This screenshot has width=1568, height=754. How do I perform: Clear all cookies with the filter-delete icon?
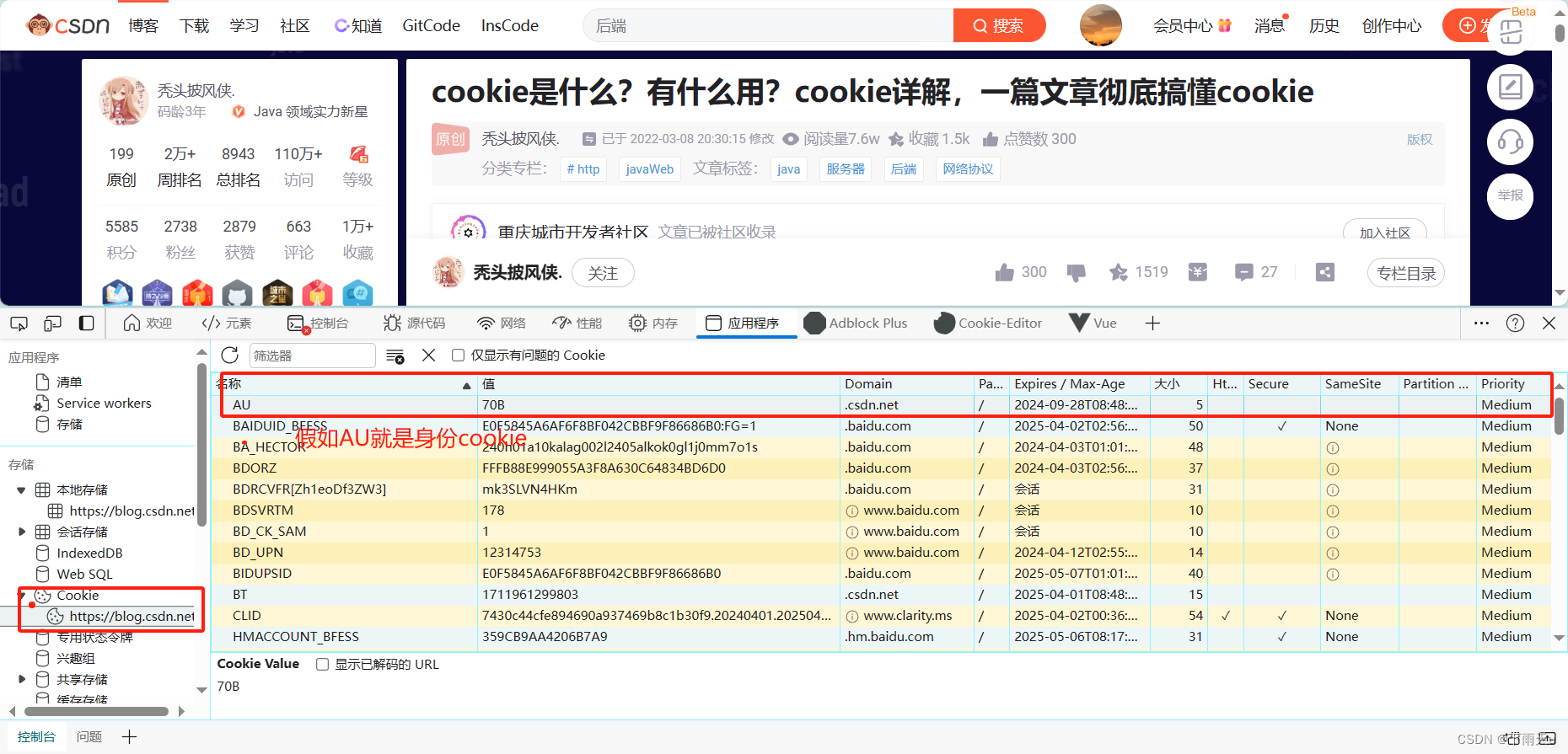[395, 356]
